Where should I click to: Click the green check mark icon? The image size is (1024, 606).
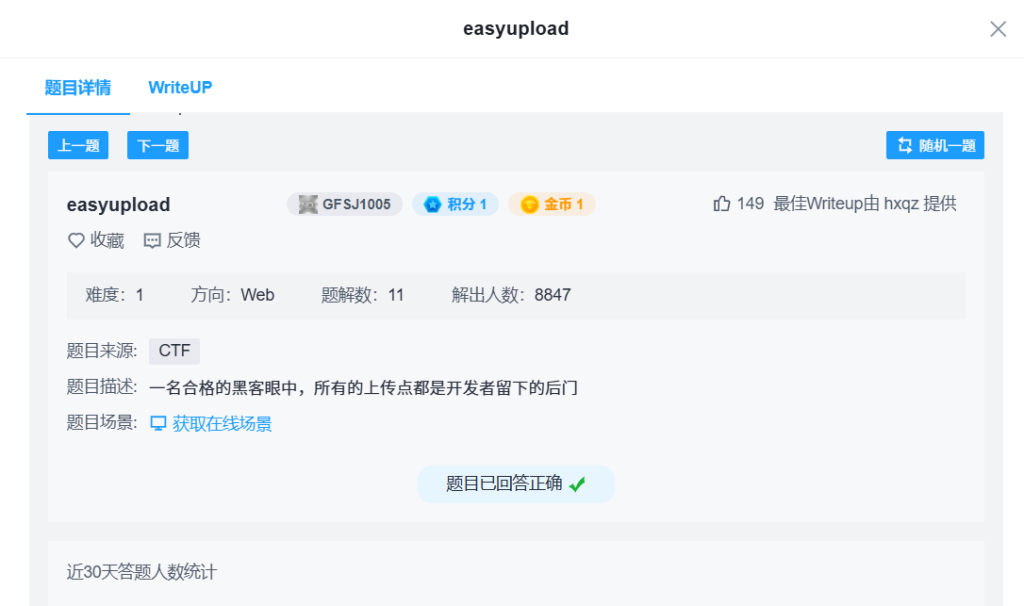(x=577, y=484)
